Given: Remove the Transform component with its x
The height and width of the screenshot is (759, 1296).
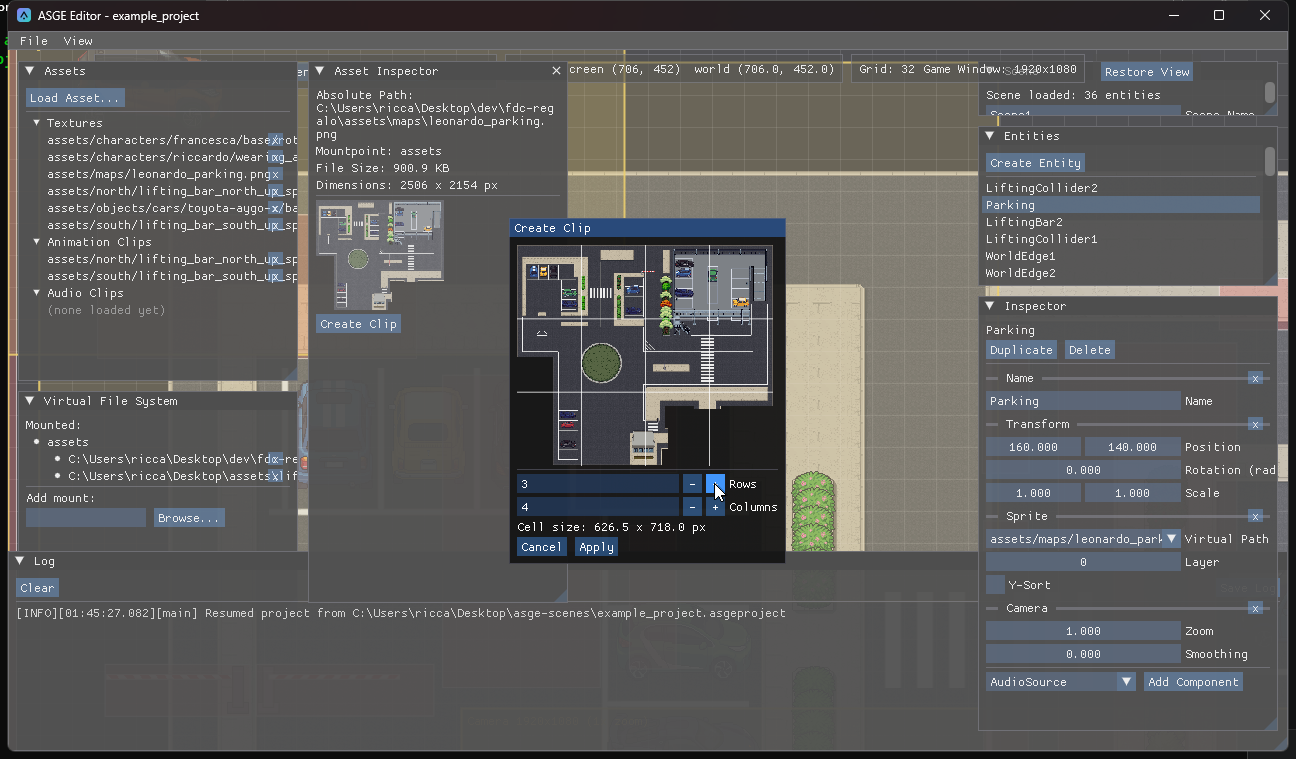Looking at the screenshot, I should (1255, 424).
